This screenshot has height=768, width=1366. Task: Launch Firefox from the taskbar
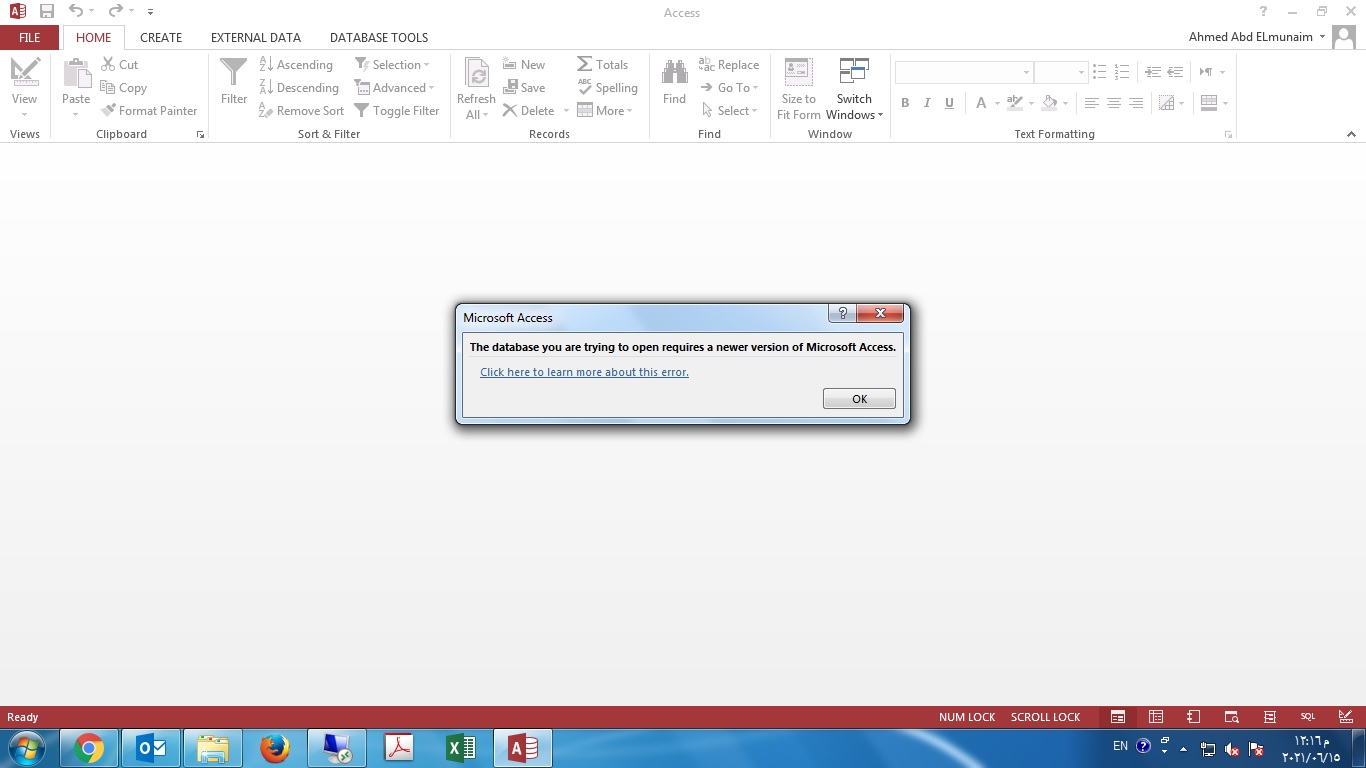point(275,748)
